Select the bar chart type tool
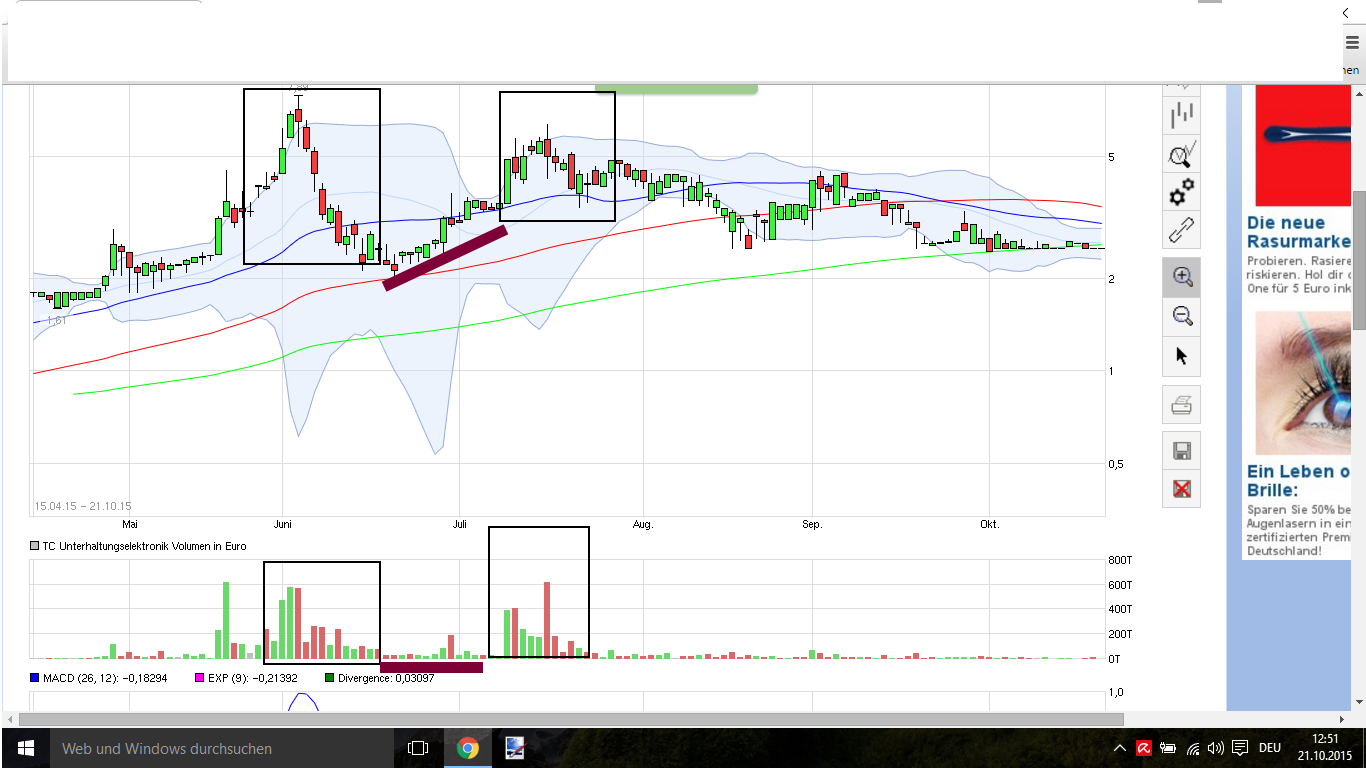Screen dimensions: 1366x768 (1182, 115)
